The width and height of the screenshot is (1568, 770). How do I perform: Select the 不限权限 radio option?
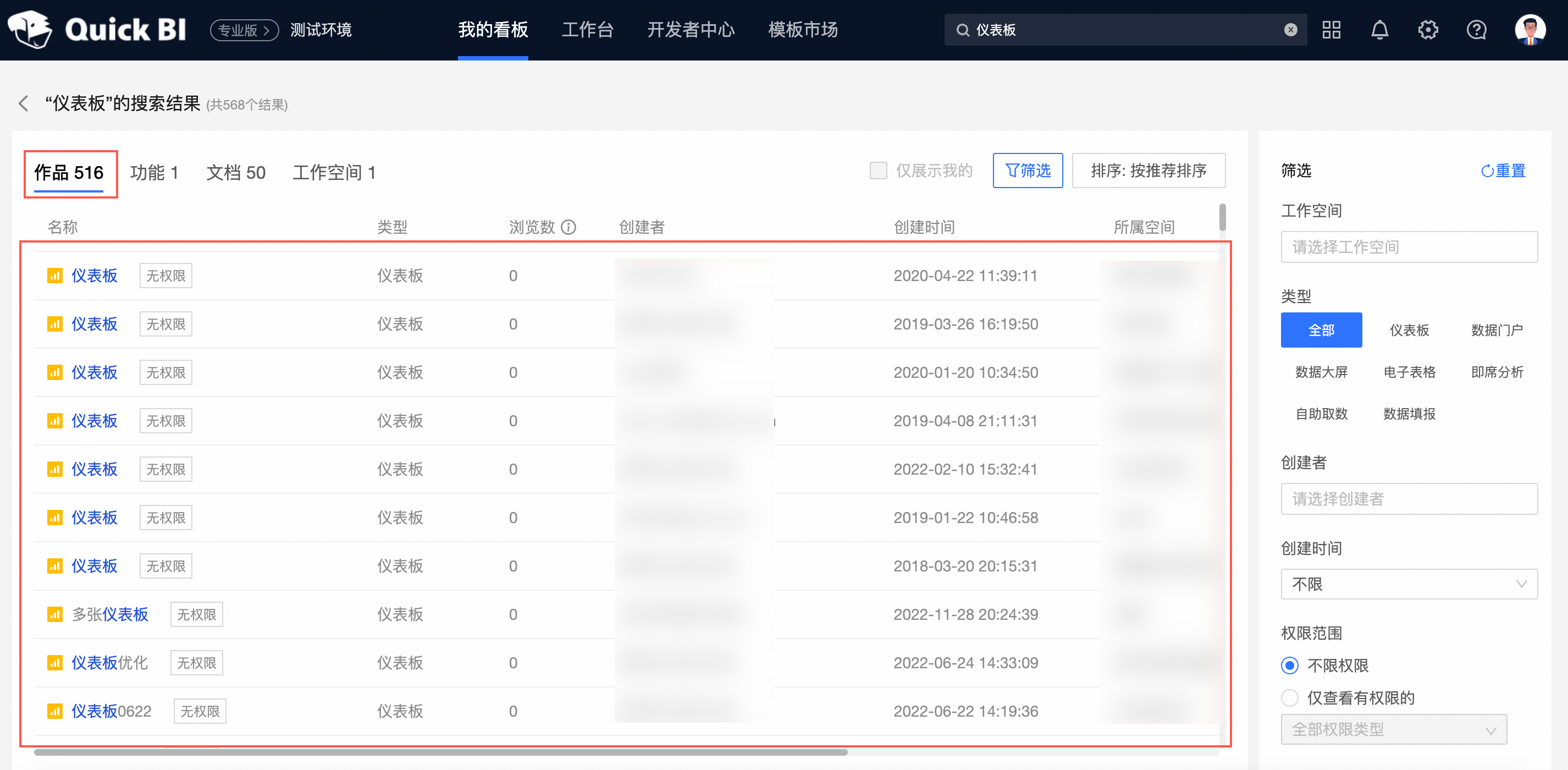(x=1290, y=665)
